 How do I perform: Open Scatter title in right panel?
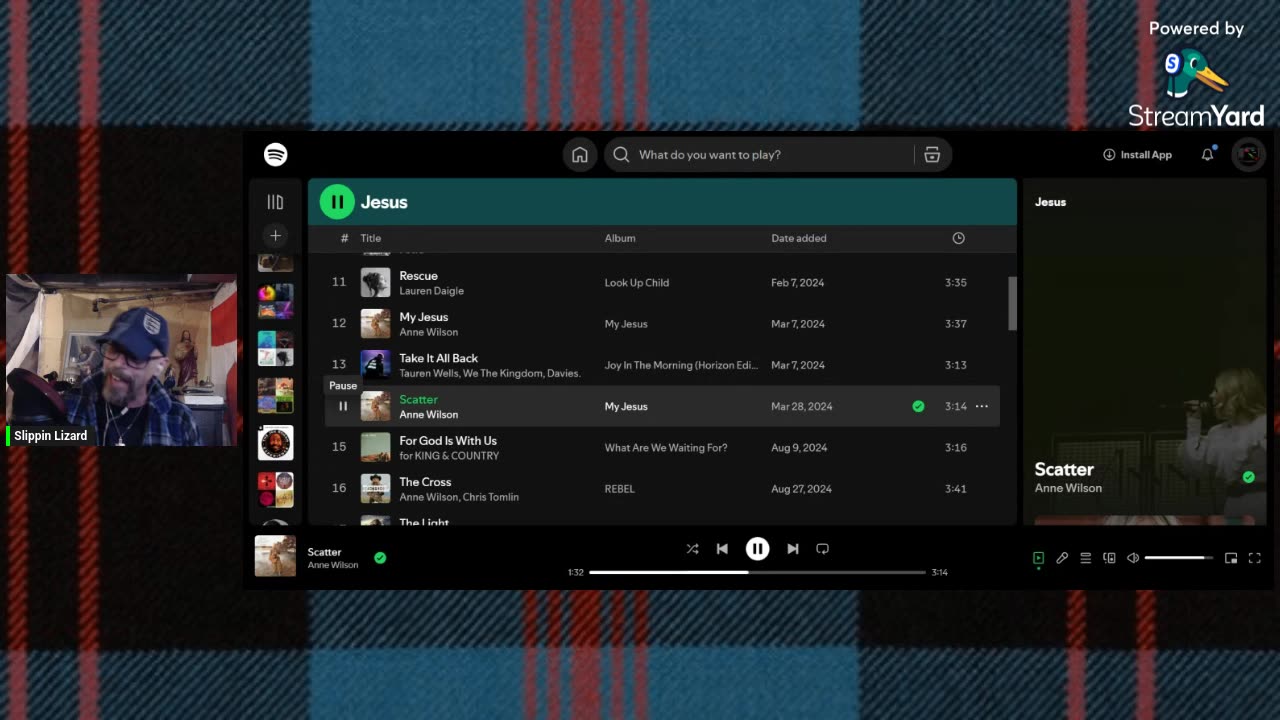pyautogui.click(x=1064, y=469)
